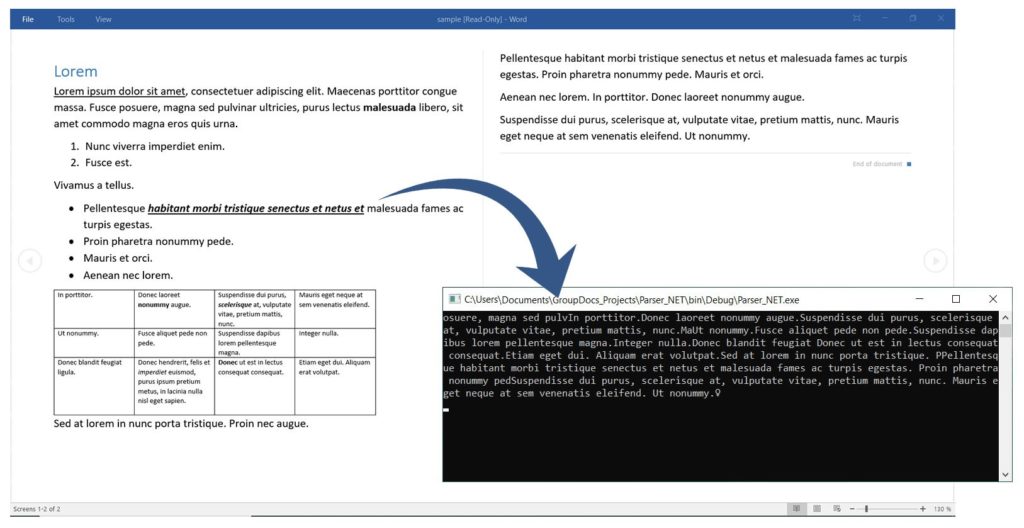
Task: Go to previous screen with left arrow
Action: coord(30,261)
